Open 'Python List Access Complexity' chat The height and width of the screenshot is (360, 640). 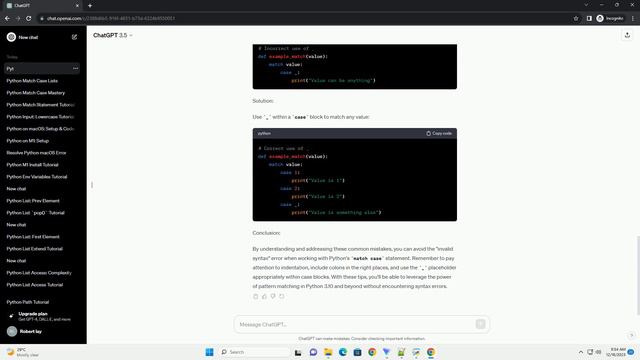(39, 273)
